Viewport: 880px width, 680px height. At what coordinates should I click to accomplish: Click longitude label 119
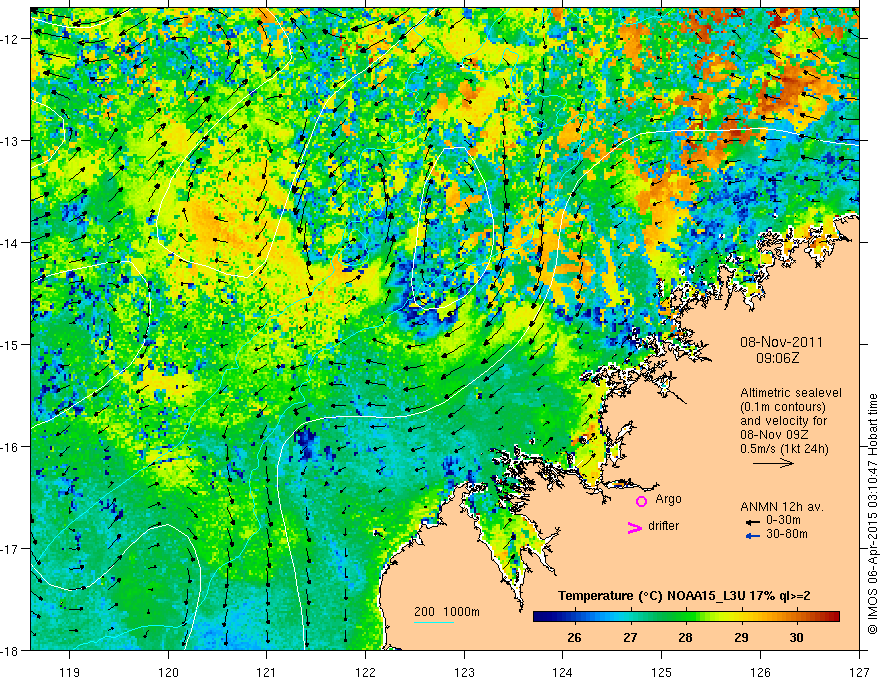[69, 673]
